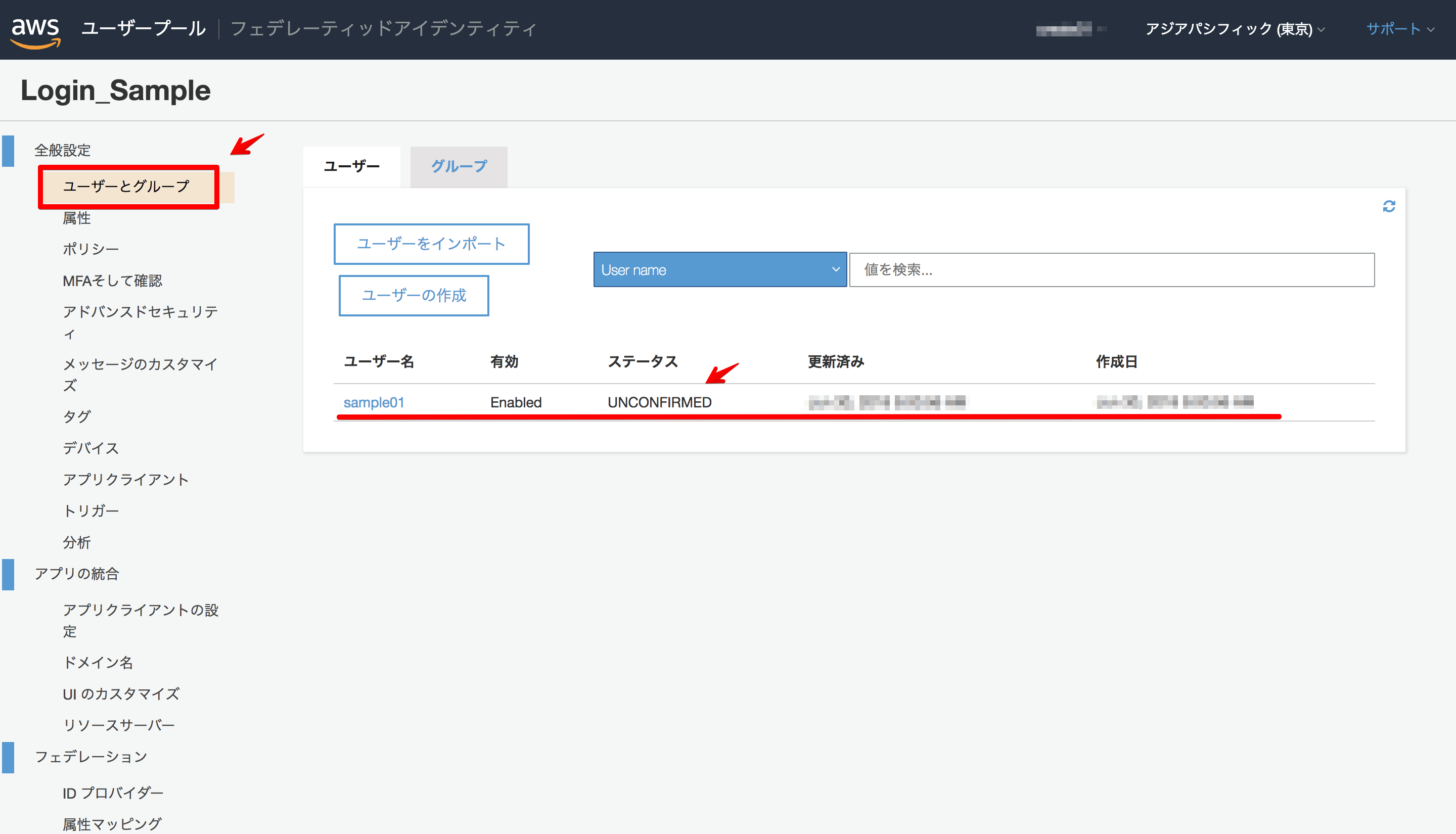Image resolution: width=1456 pixels, height=834 pixels.
Task: Select フェデレーション section in sidebar
Action: (91, 757)
